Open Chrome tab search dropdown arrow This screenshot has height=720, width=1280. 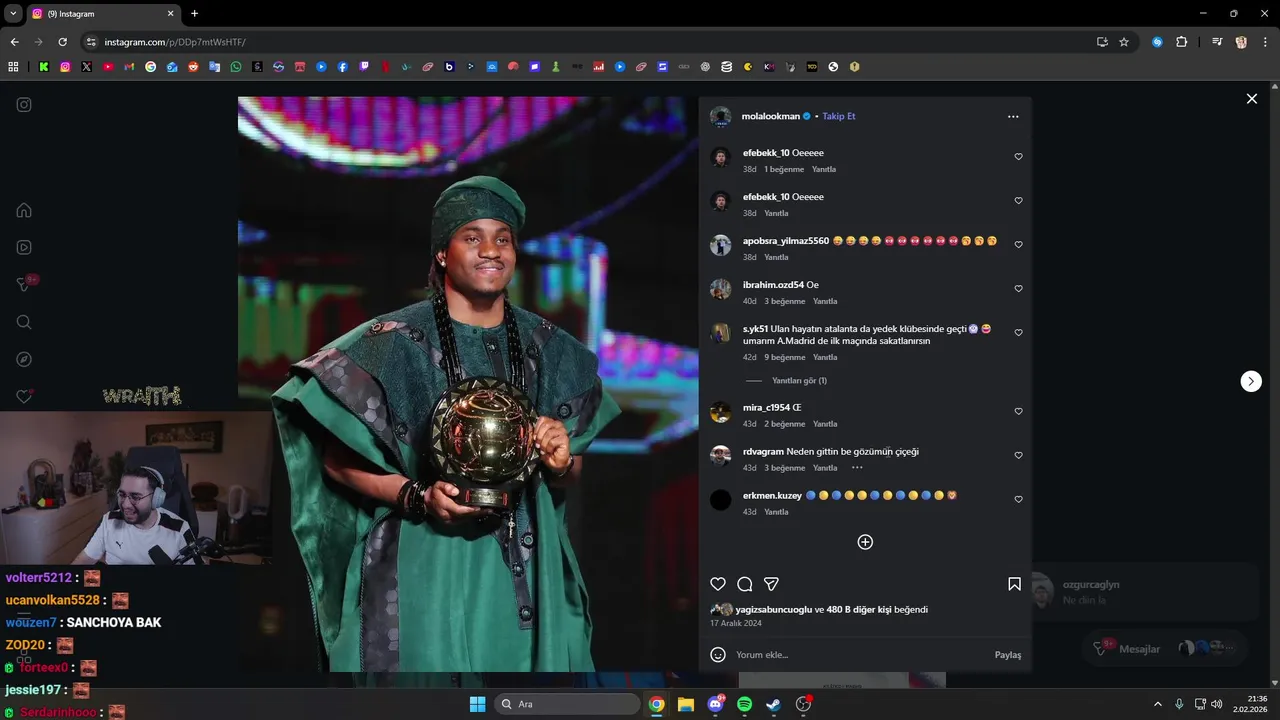point(13,14)
